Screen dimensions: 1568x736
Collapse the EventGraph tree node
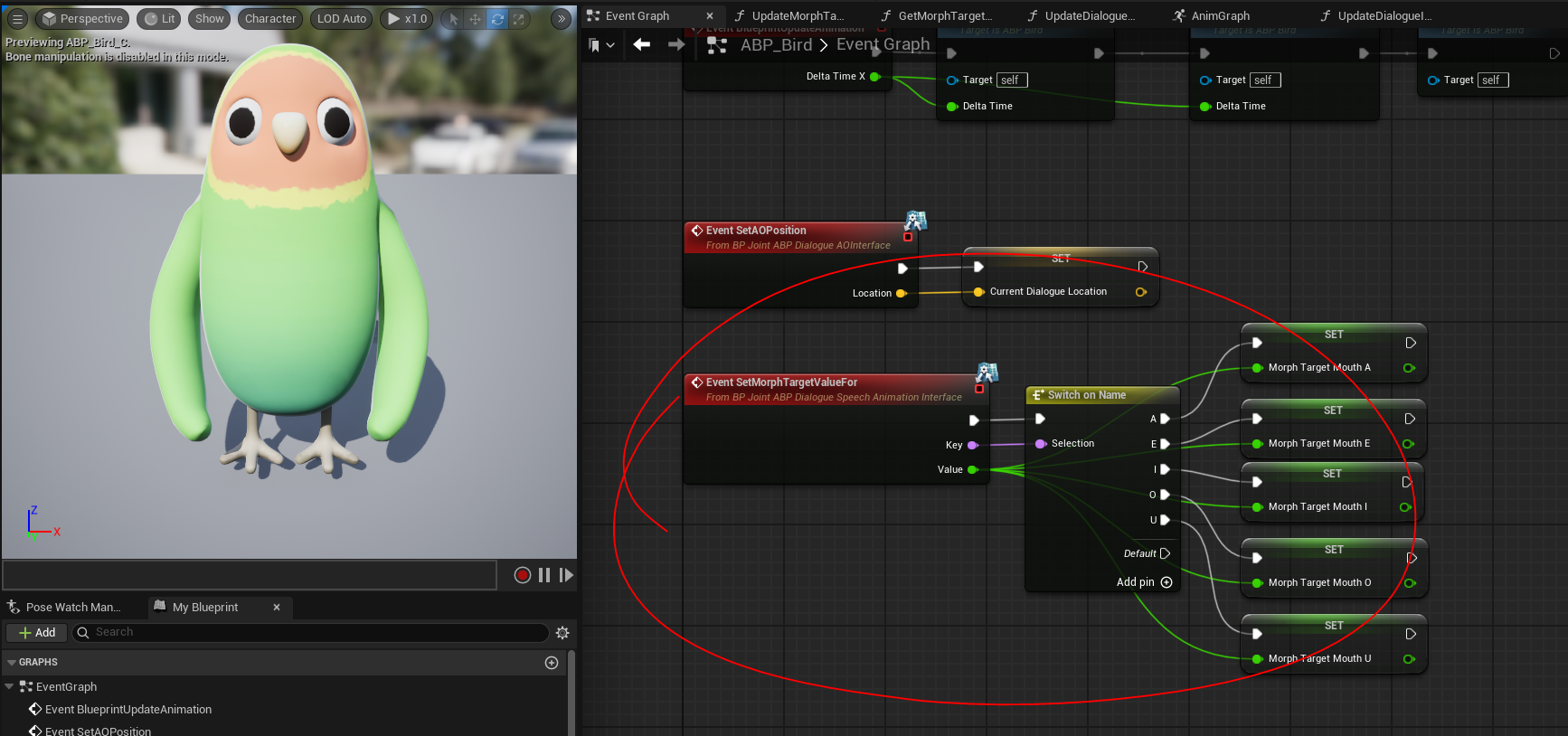pyautogui.click(x=10, y=687)
